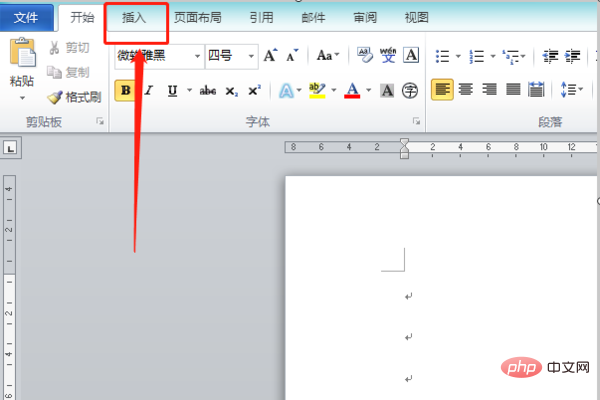The width and height of the screenshot is (600, 400).
Task: Click the Grow Font icon
Action: click(x=270, y=56)
